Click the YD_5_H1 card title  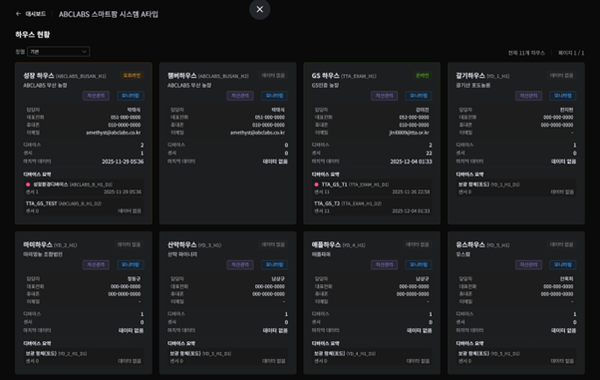[471, 245]
